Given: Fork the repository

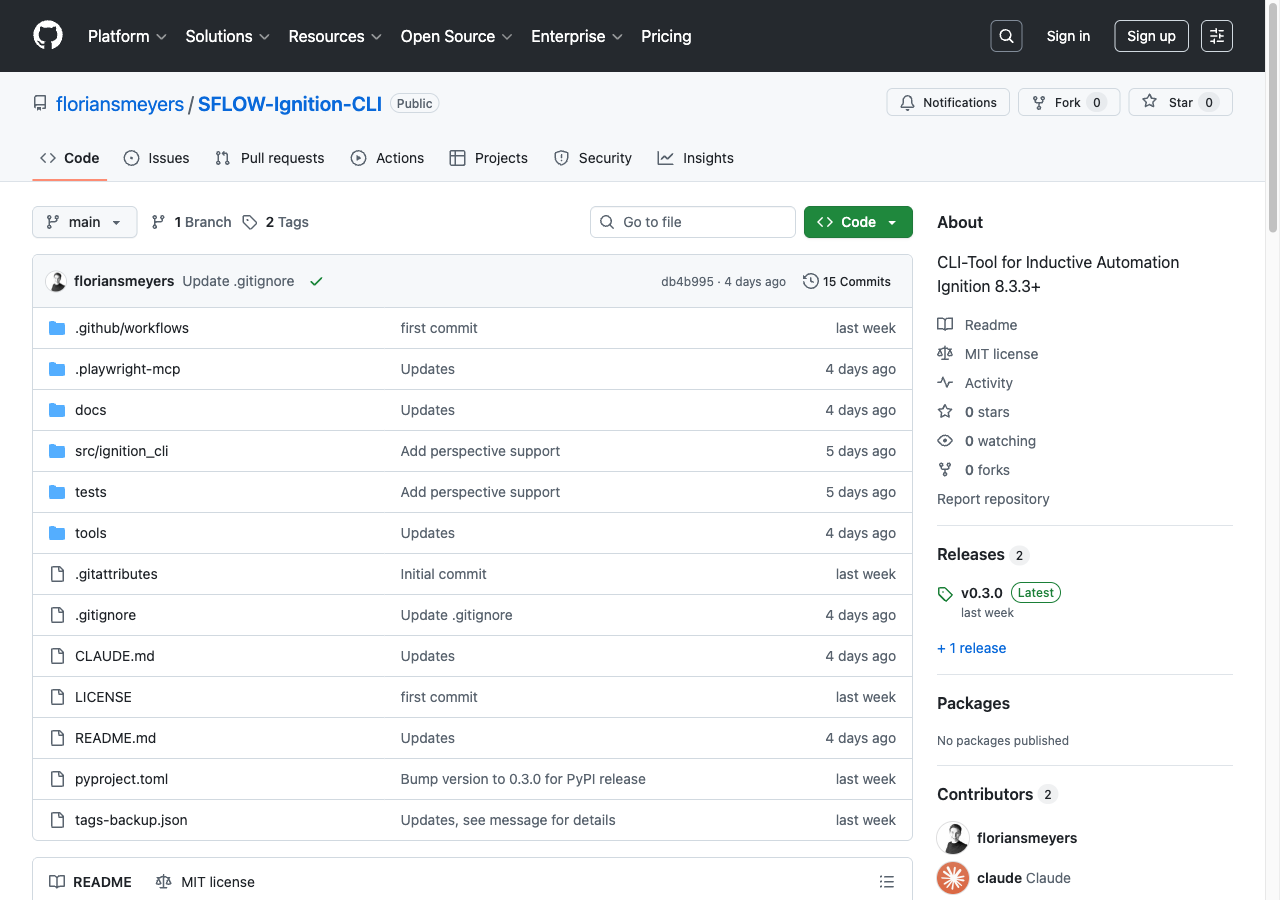Looking at the screenshot, I should 1068,102.
